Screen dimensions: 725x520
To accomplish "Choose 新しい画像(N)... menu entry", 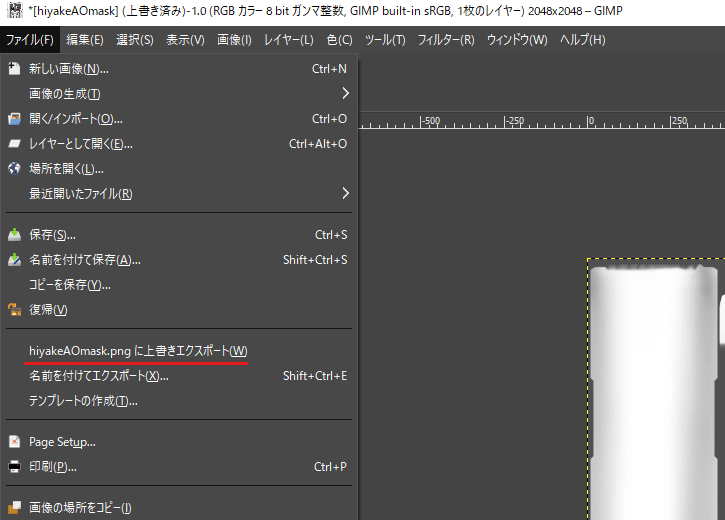I will pos(179,69).
